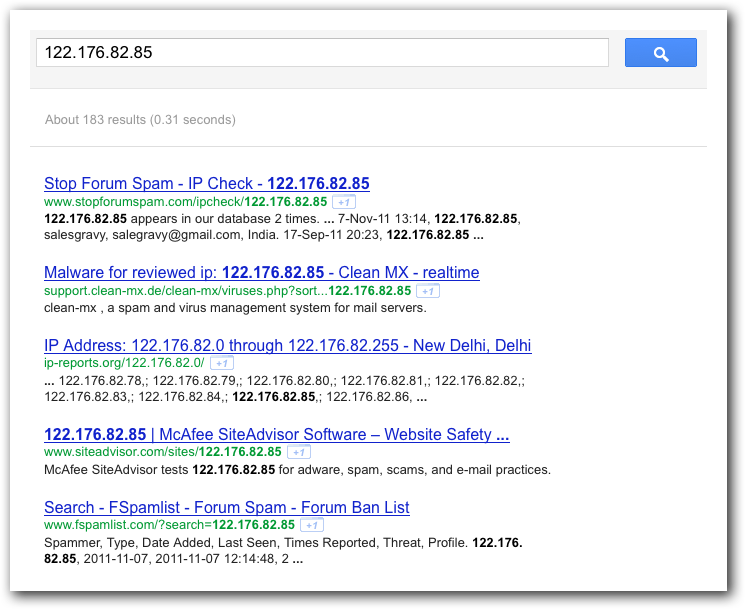745x609 pixels.
Task: Open the Stop Forum Spam IP Check result
Action: [x=207, y=183]
